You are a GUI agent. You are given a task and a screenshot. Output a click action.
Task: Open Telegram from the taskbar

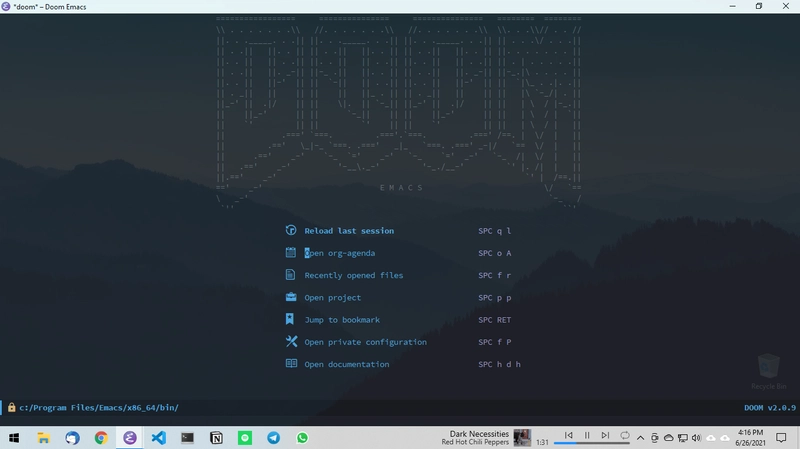pyautogui.click(x=273, y=438)
